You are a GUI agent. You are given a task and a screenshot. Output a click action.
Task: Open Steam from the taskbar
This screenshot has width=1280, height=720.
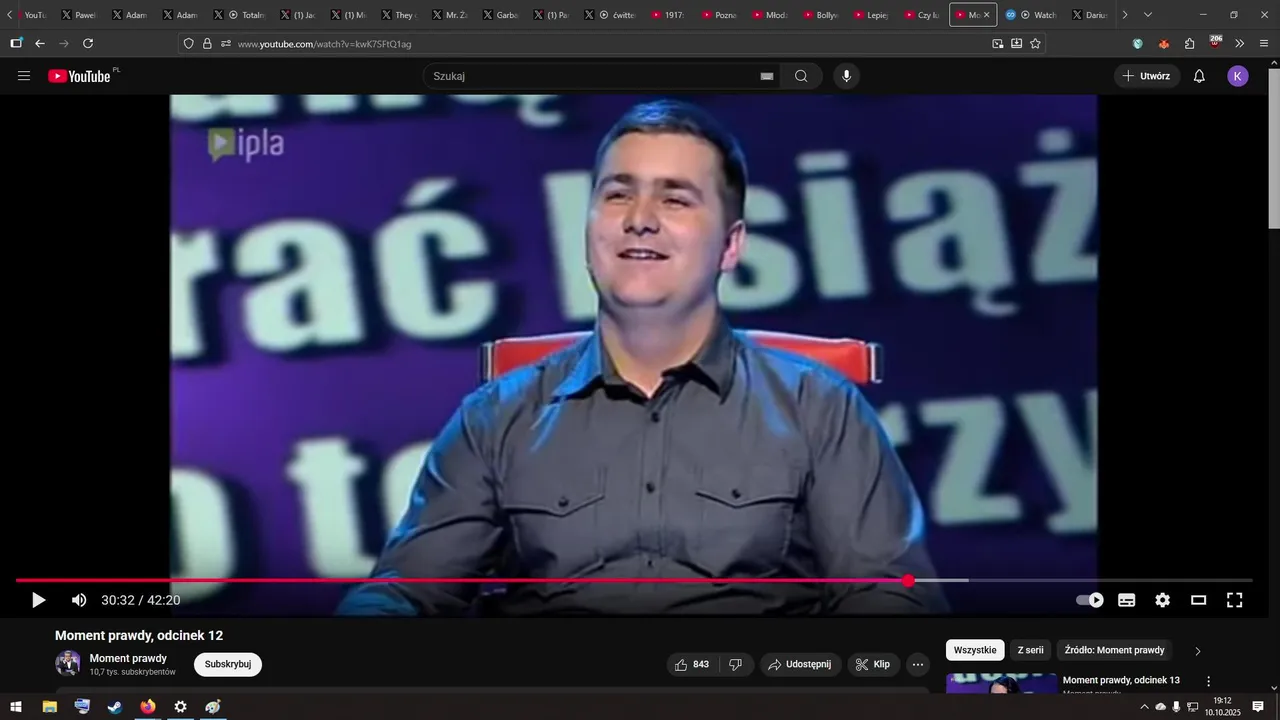click(115, 707)
